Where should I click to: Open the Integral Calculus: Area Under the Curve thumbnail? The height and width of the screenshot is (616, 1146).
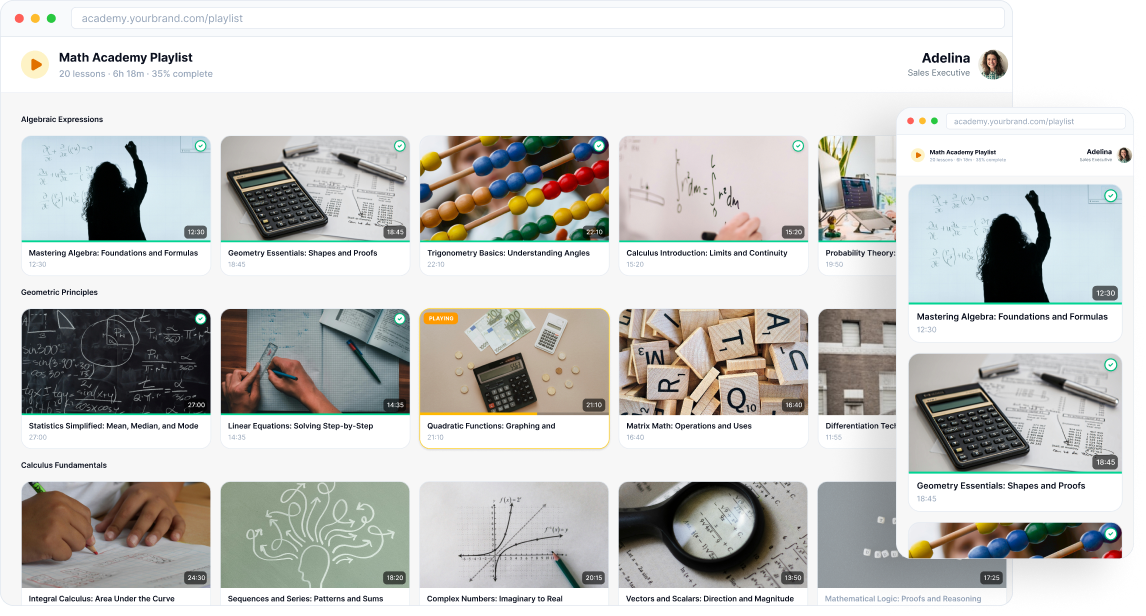click(116, 534)
